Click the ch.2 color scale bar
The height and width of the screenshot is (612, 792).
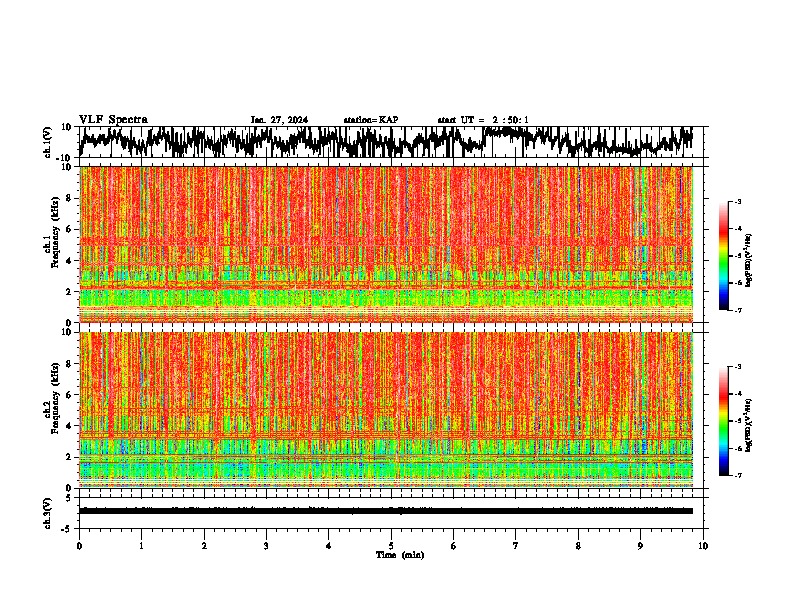coord(723,421)
